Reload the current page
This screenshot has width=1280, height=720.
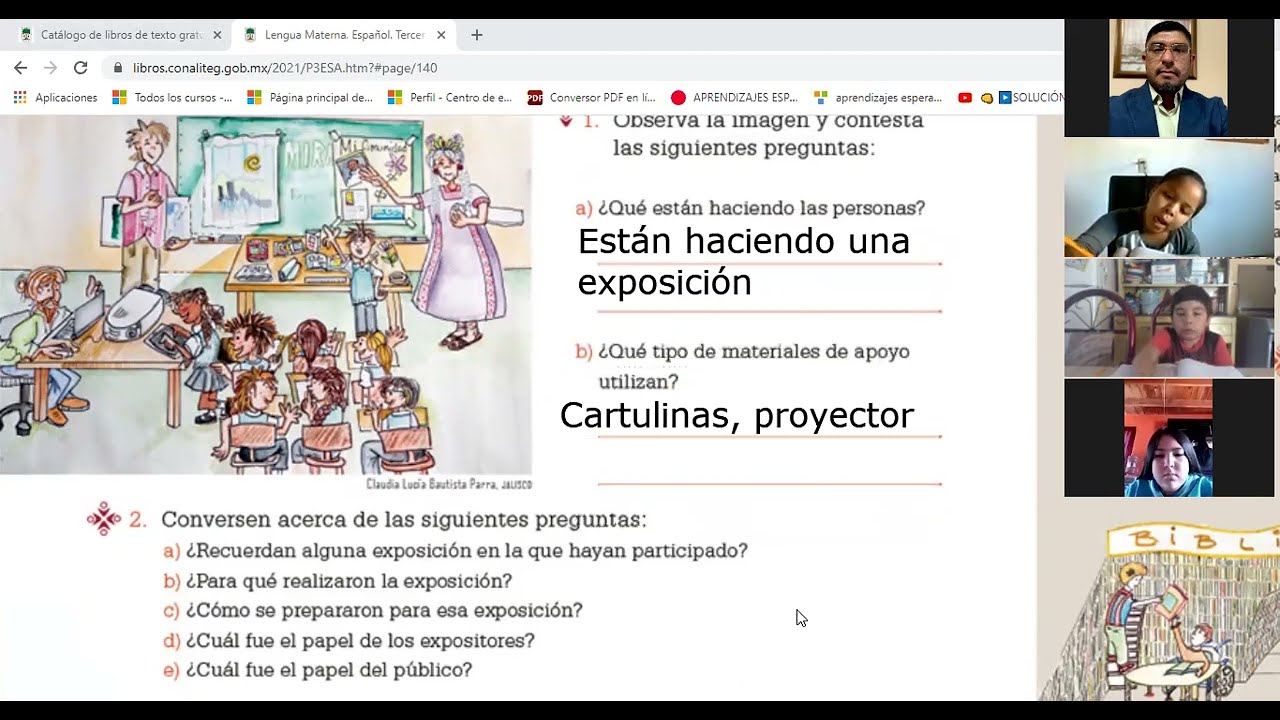81,68
